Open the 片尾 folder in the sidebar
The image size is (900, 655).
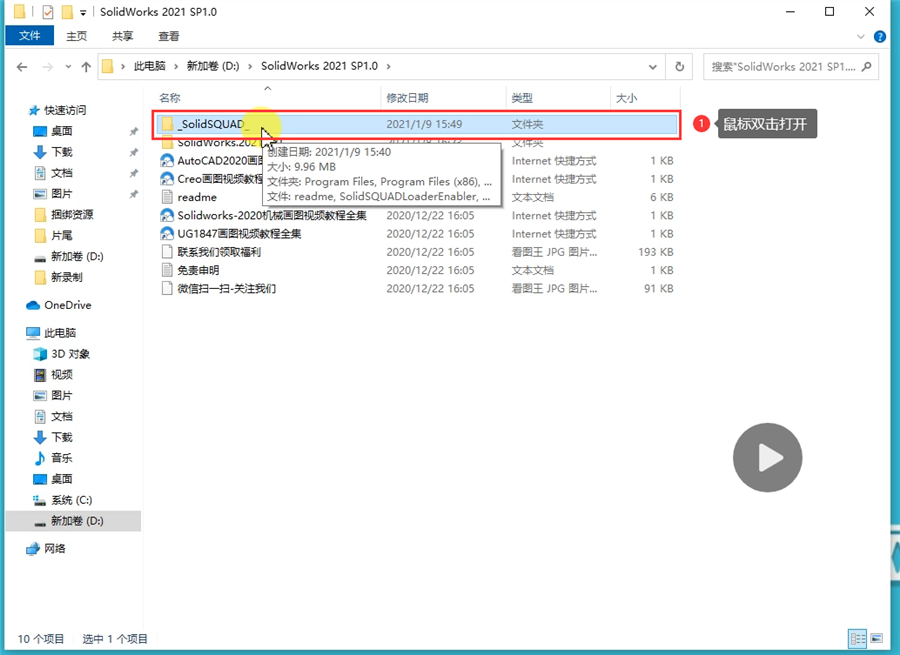click(x=61, y=235)
